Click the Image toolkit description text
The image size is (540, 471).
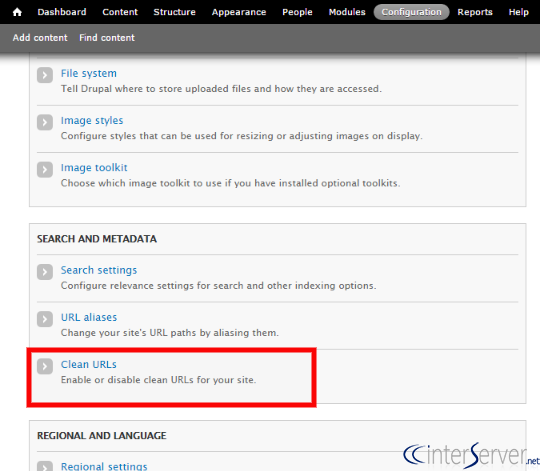230,183
